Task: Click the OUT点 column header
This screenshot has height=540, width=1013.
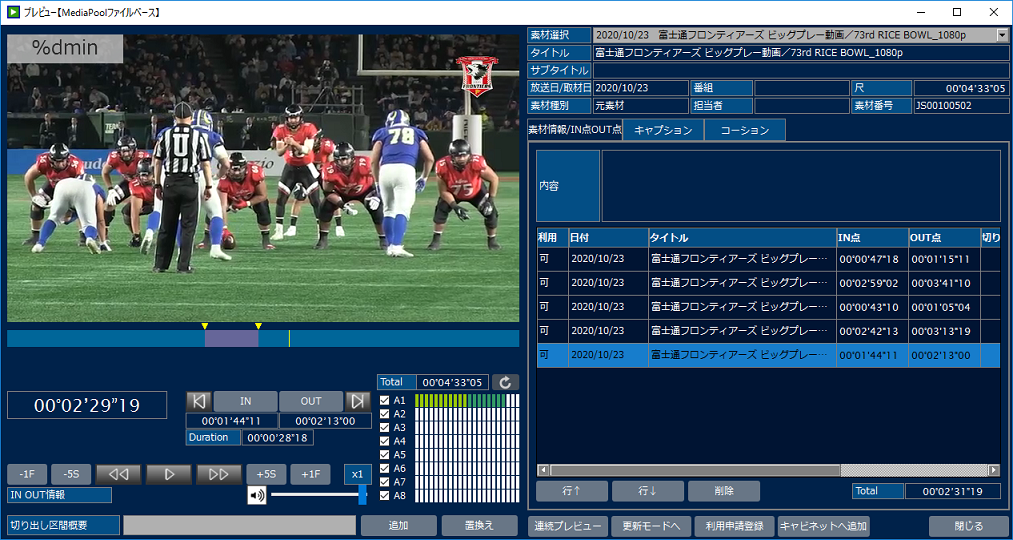Action: pyautogui.click(x=945, y=237)
